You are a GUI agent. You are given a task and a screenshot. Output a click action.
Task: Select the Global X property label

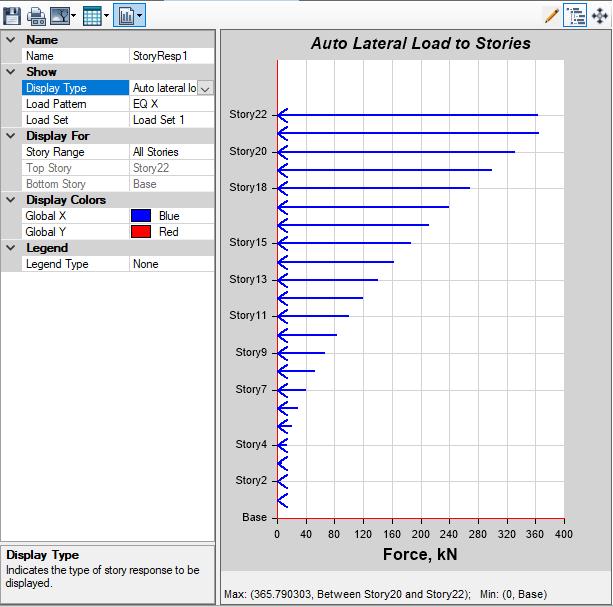point(45,216)
